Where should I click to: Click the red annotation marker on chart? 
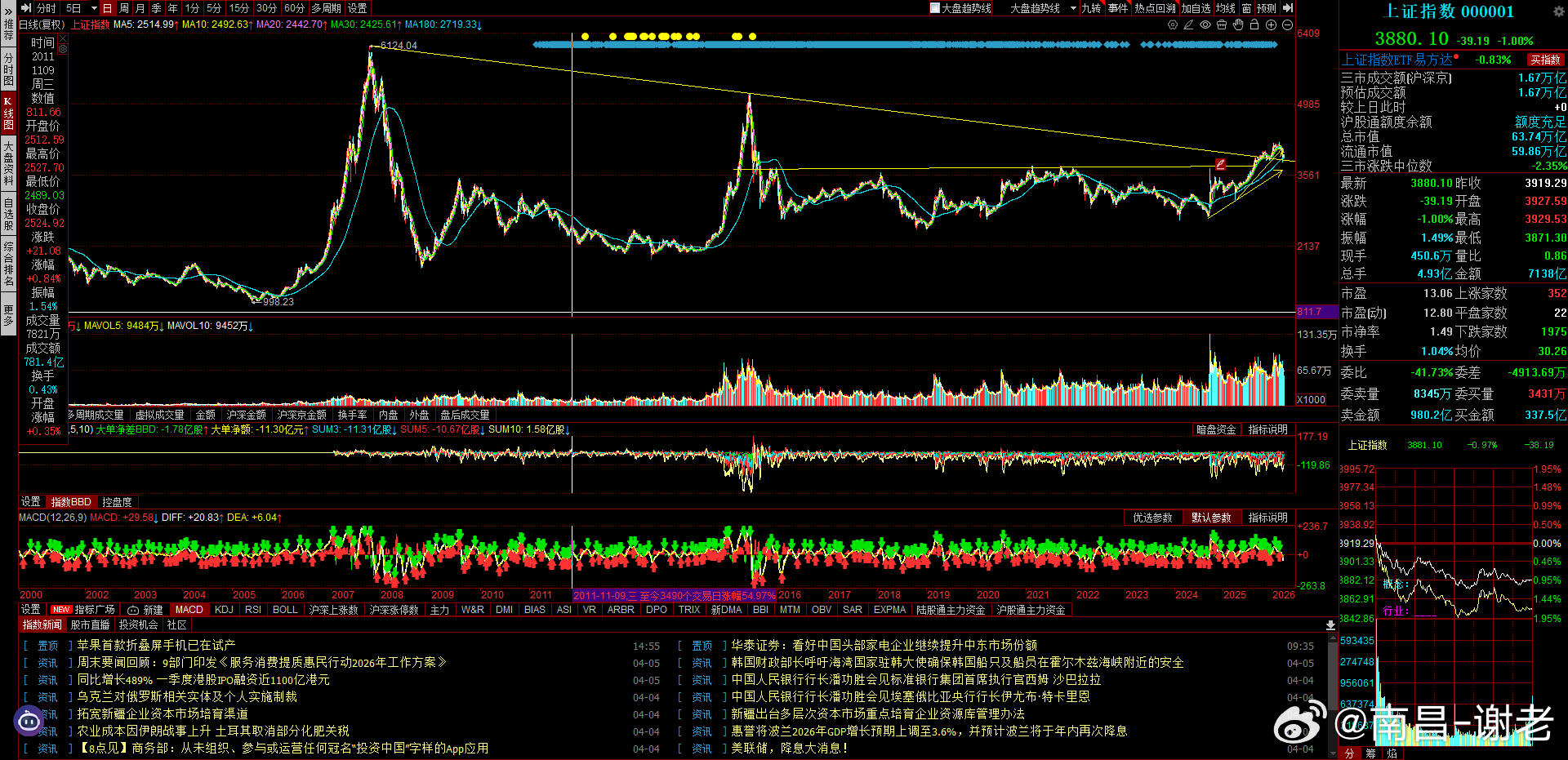pyautogui.click(x=1220, y=165)
